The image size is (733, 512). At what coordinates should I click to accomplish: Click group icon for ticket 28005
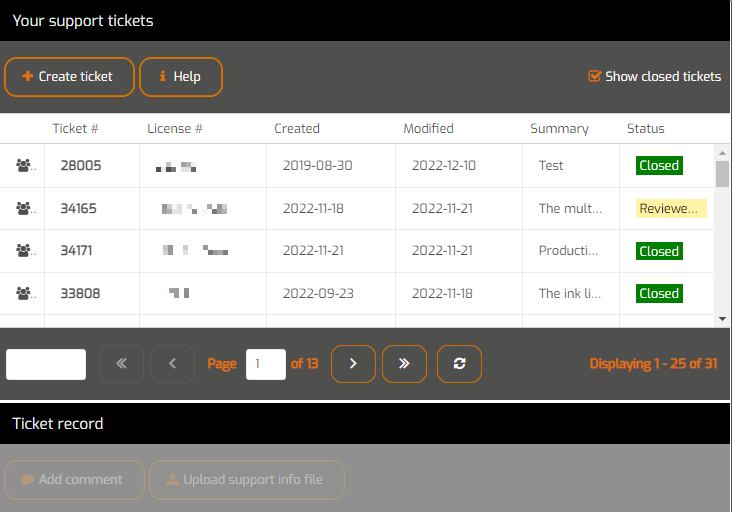(24, 166)
